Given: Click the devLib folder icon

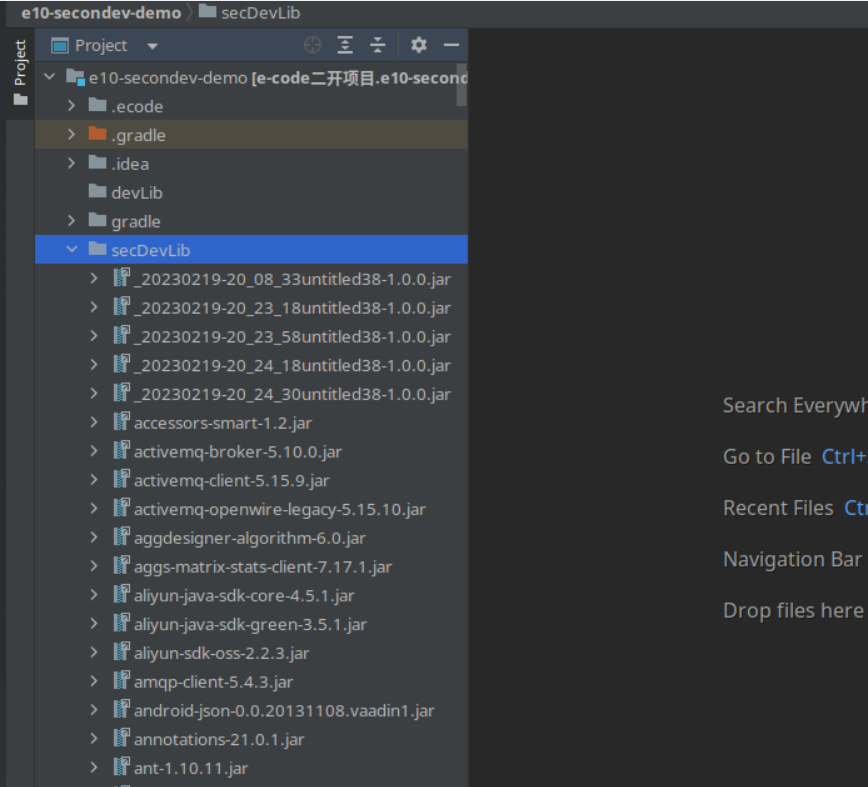Looking at the screenshot, I should coord(97,191).
